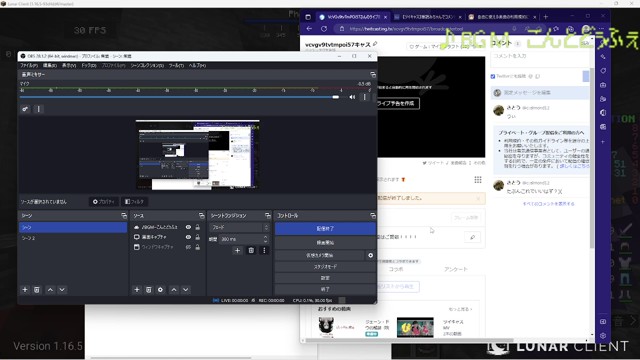Click the blue 配信終了 stream button
This screenshot has width=640, height=360.
[x=325, y=229]
